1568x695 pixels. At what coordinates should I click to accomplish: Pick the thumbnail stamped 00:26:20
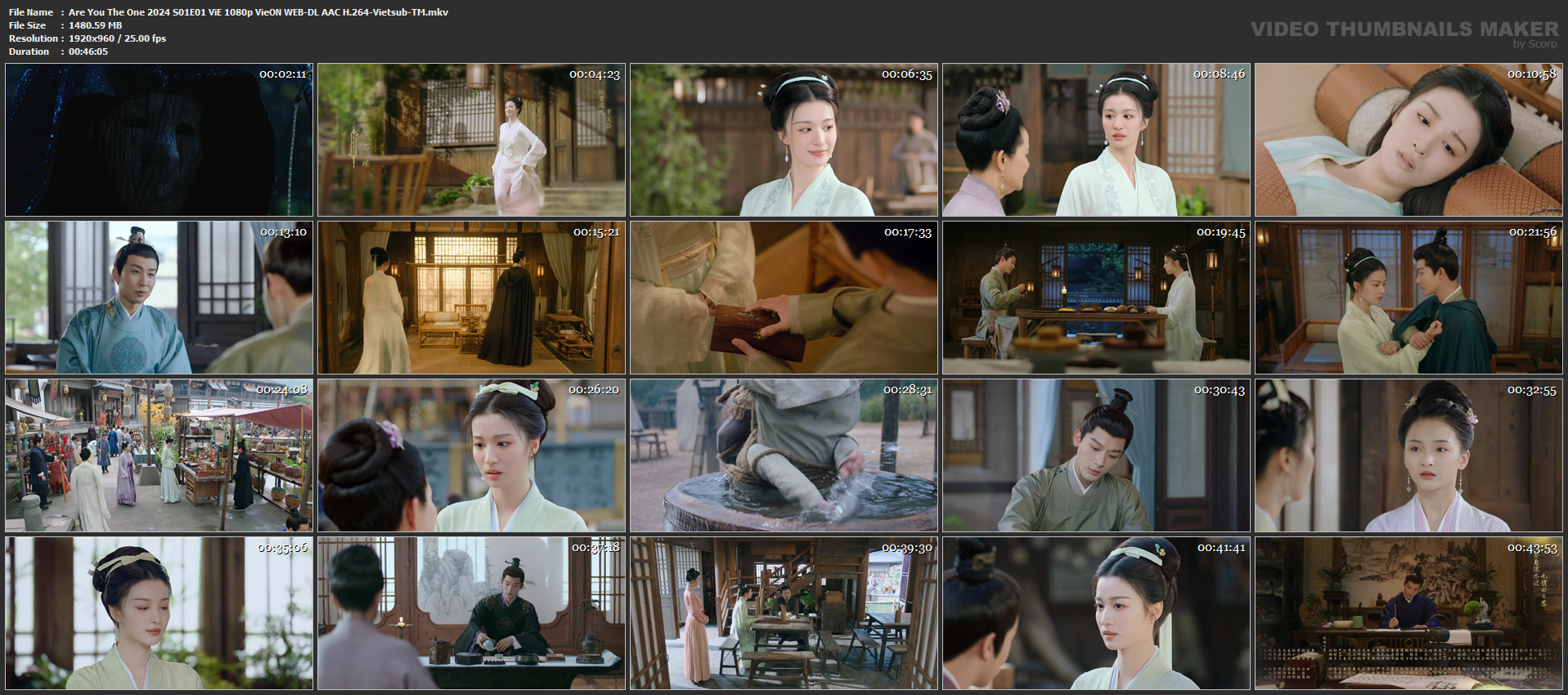tap(471, 455)
